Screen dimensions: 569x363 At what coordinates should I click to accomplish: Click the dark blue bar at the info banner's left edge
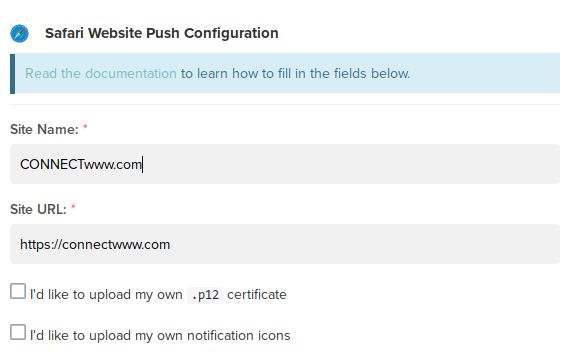[x=12, y=74]
